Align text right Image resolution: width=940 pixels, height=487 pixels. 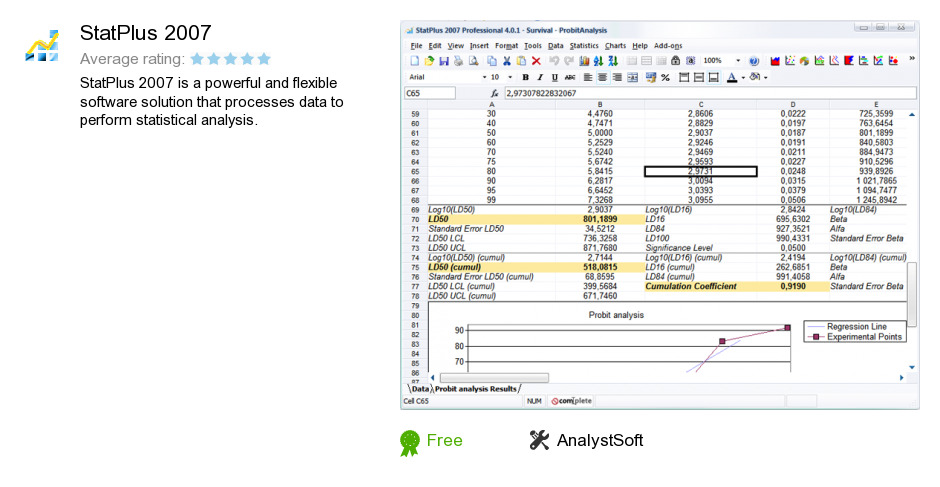pyautogui.click(x=617, y=77)
